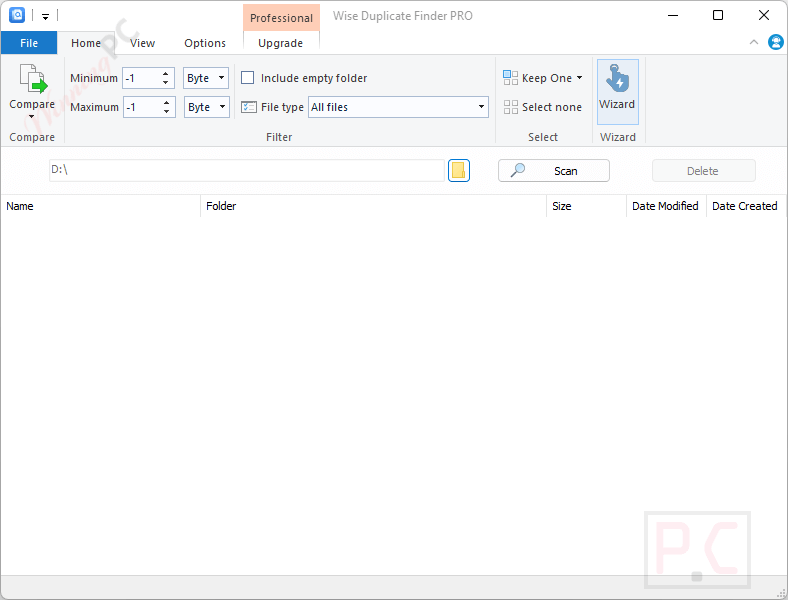Open the quick access toolbar customize arrow
This screenshot has height=600, width=788.
pyautogui.click(x=45, y=17)
